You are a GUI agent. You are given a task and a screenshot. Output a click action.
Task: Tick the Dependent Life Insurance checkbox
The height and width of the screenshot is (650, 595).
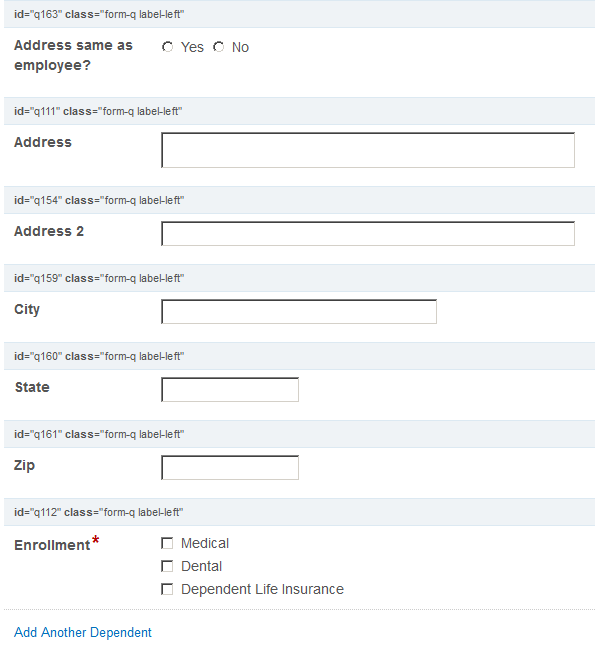coord(167,589)
